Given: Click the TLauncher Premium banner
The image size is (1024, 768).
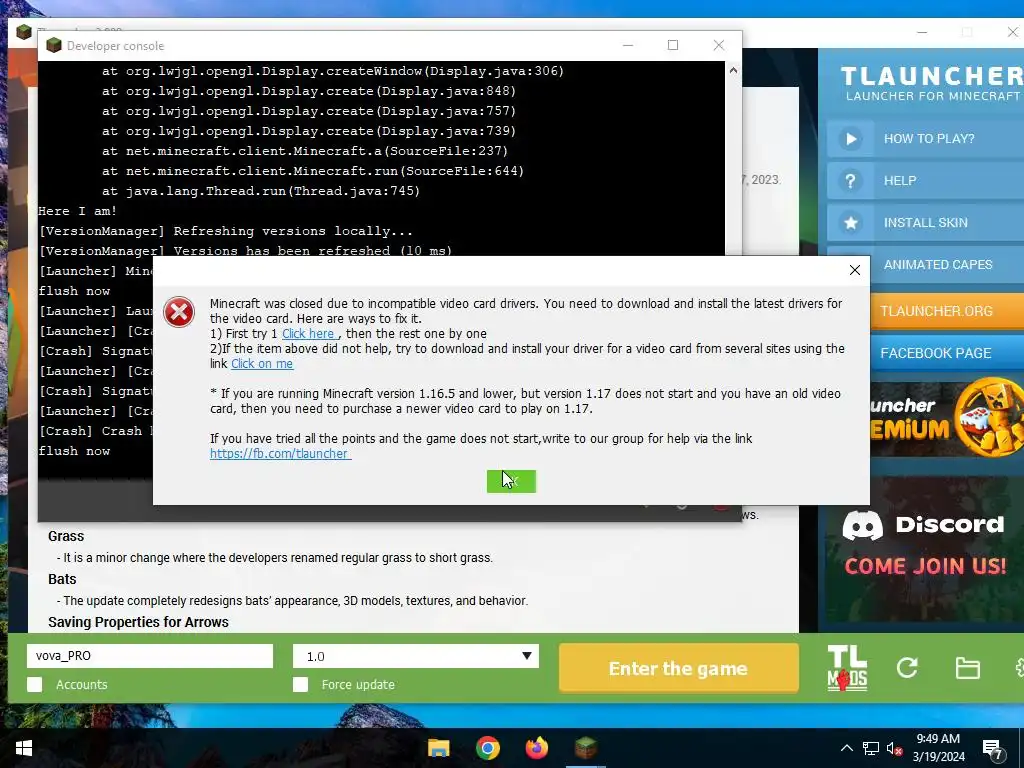Looking at the screenshot, I should 947,418.
